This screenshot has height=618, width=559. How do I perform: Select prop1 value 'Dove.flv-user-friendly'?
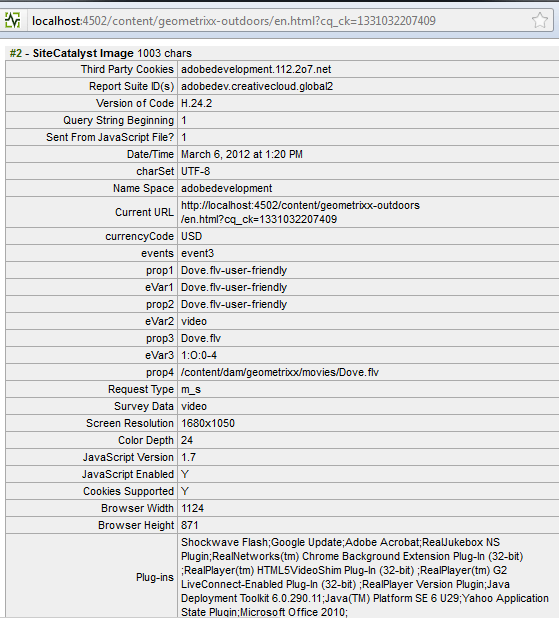tap(234, 270)
